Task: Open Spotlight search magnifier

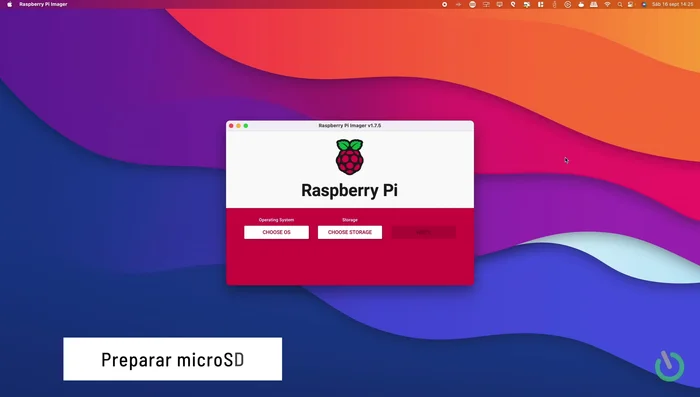Action: coord(620,4)
